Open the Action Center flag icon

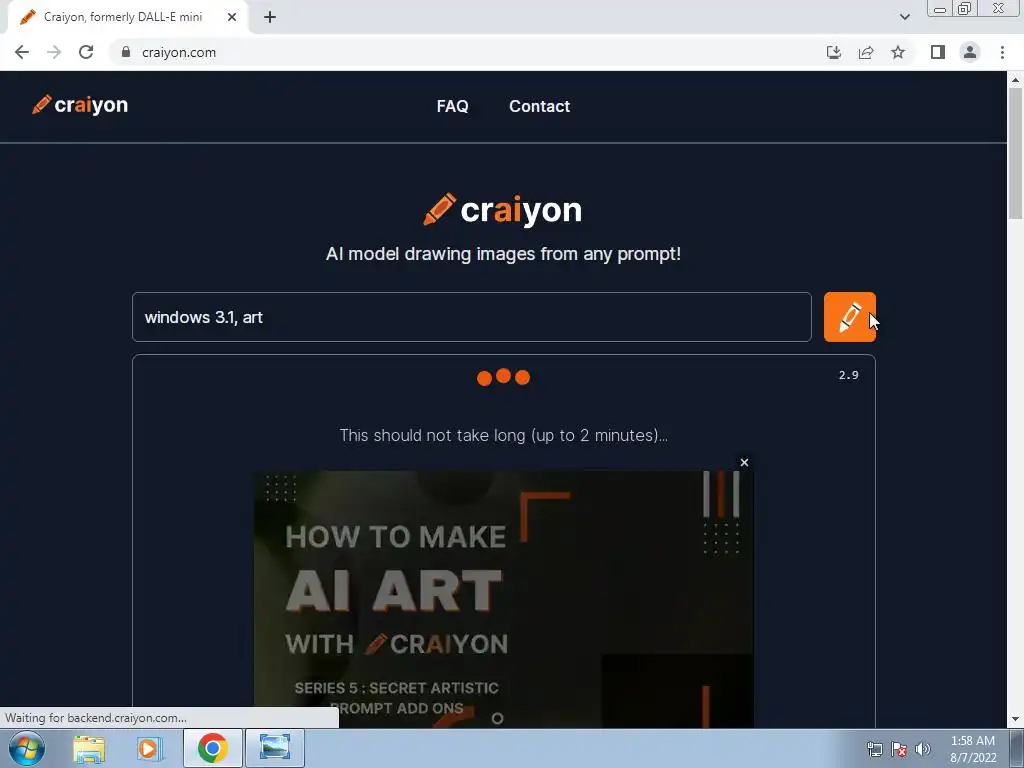899,749
